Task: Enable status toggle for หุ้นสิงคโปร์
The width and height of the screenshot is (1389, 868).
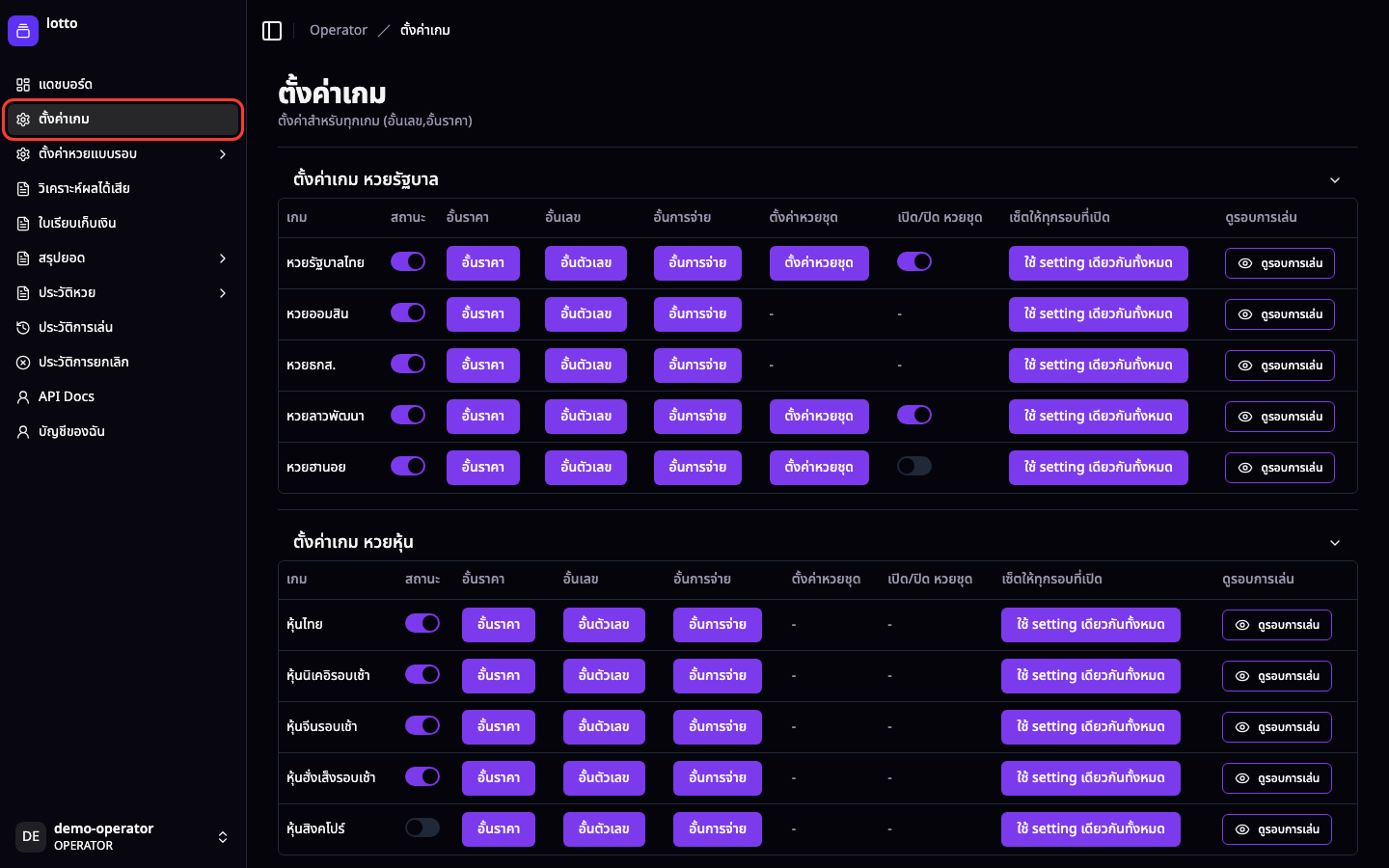Action: pyautogui.click(x=422, y=827)
